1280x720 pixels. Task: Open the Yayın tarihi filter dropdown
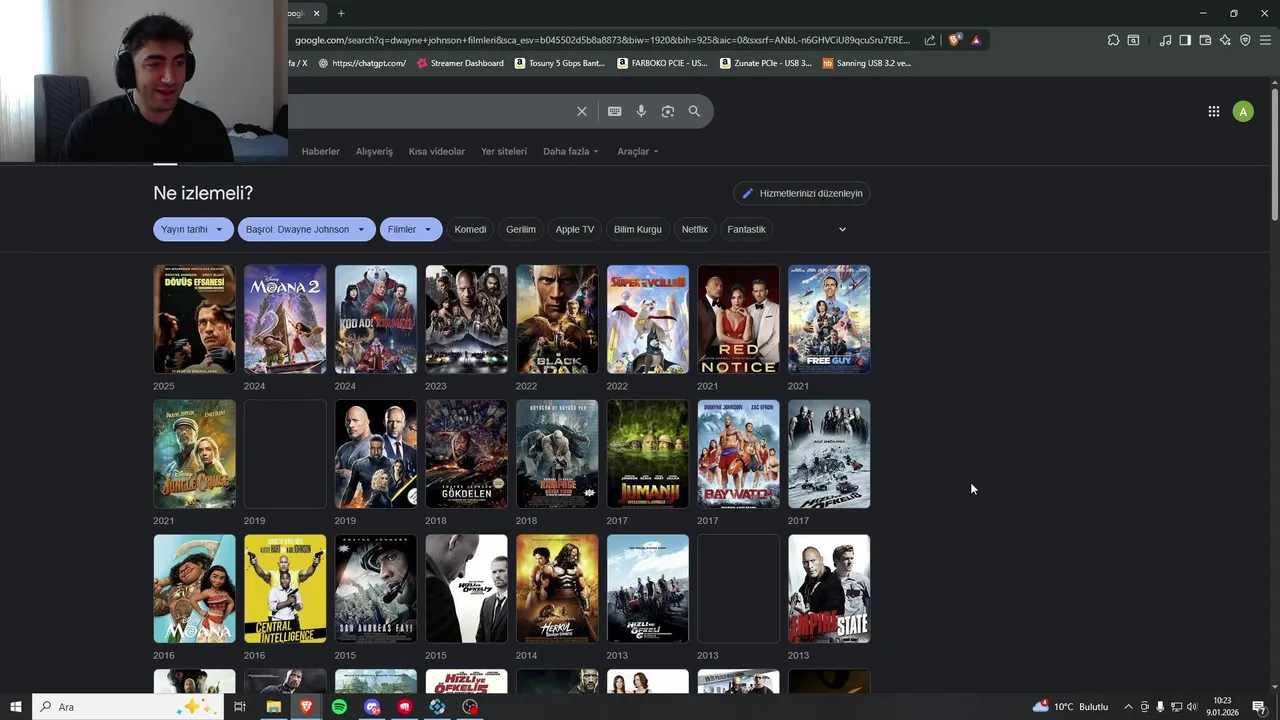(x=193, y=229)
